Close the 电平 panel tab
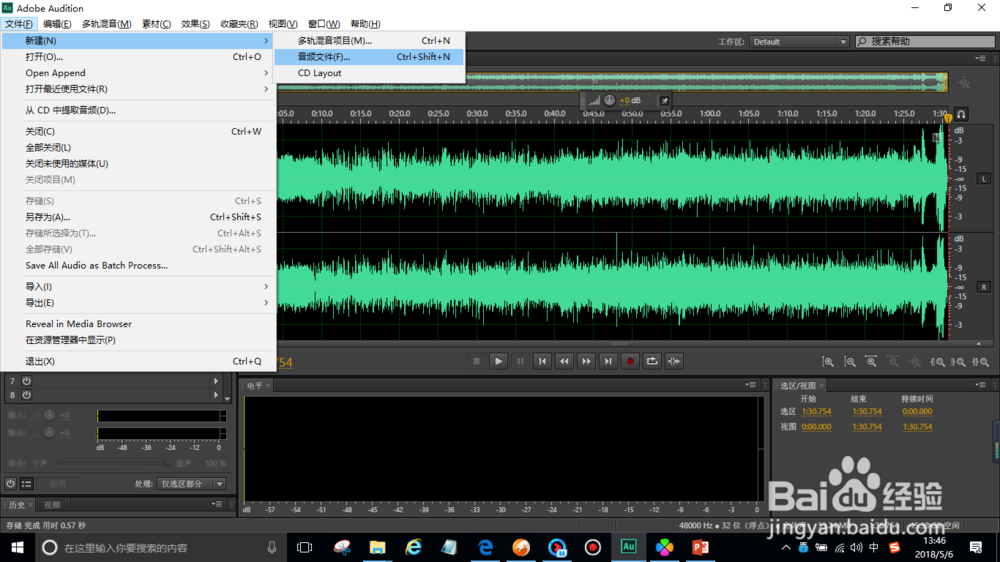 pyautogui.click(x=268, y=385)
